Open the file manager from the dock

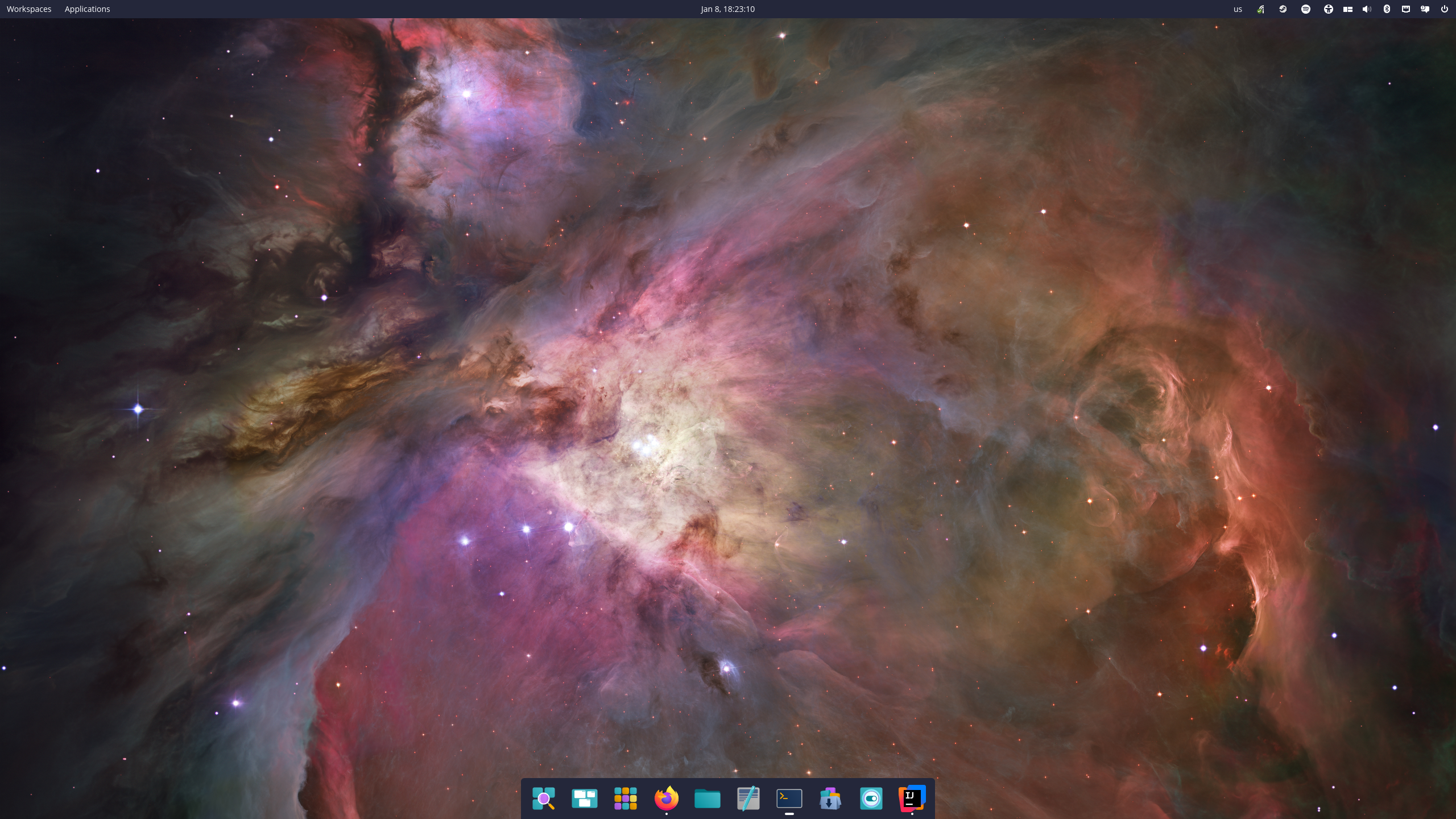pos(707,799)
